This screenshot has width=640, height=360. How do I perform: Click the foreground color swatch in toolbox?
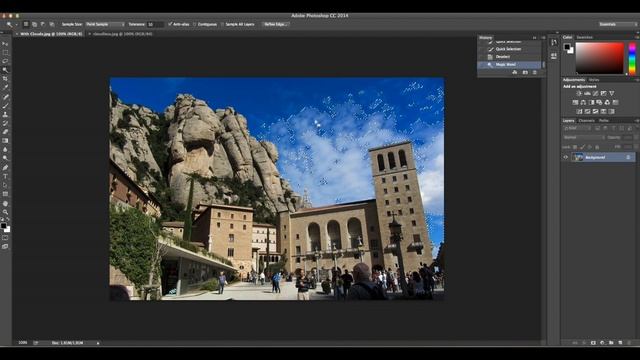[x=4, y=226]
